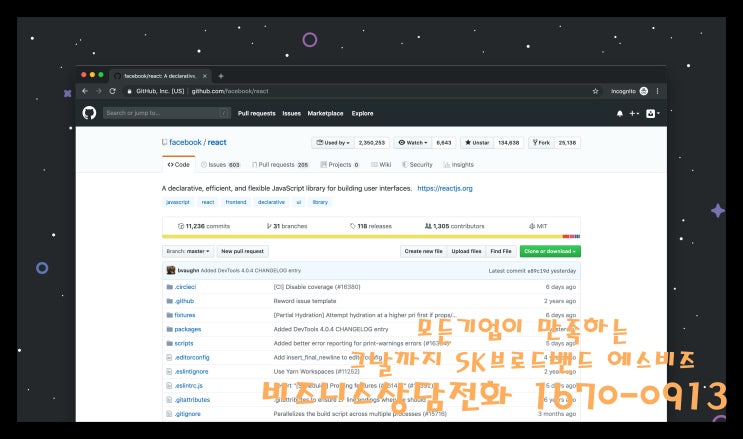Open Marketplace in top navigation

tap(325, 113)
